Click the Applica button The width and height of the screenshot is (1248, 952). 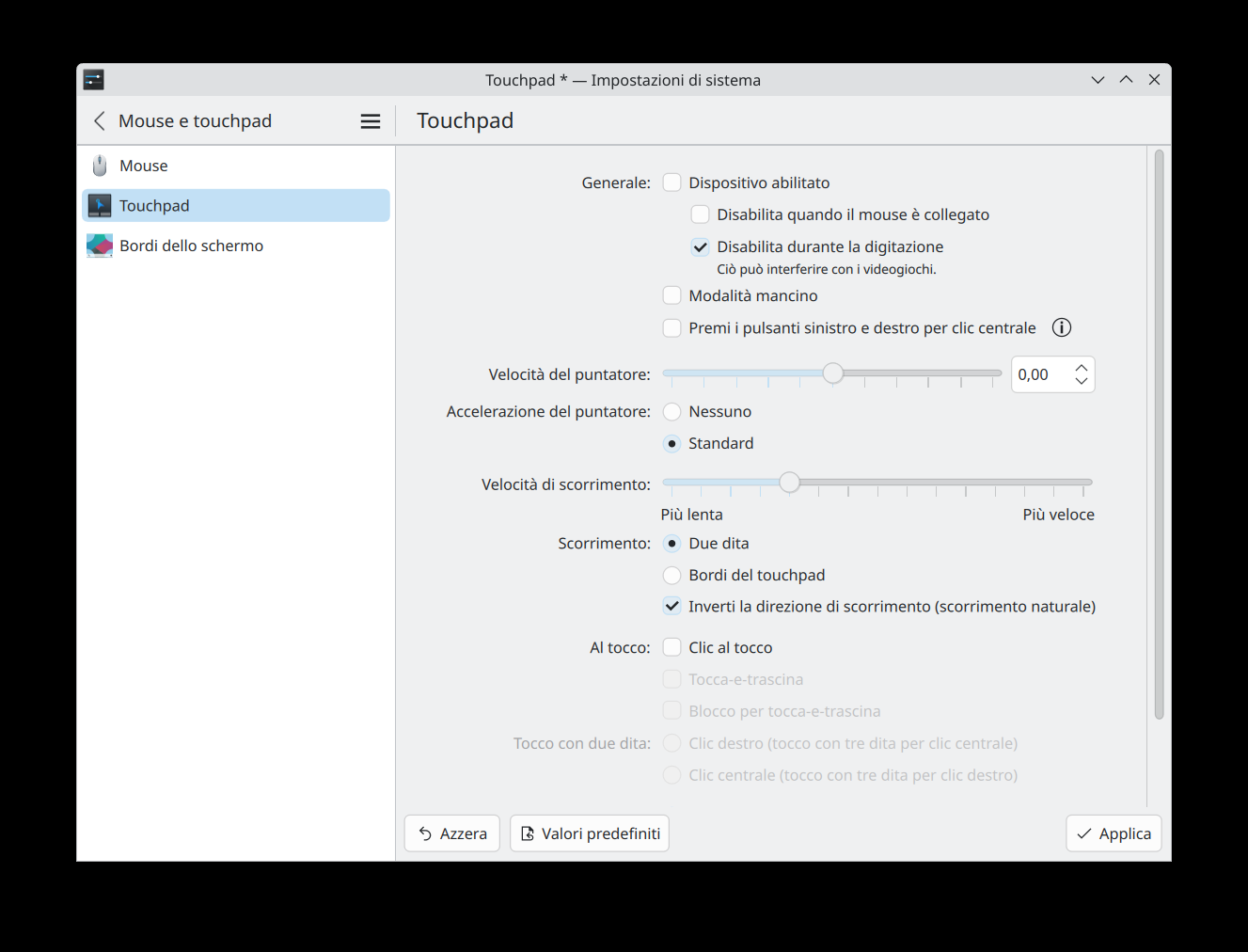pyautogui.click(x=1114, y=833)
